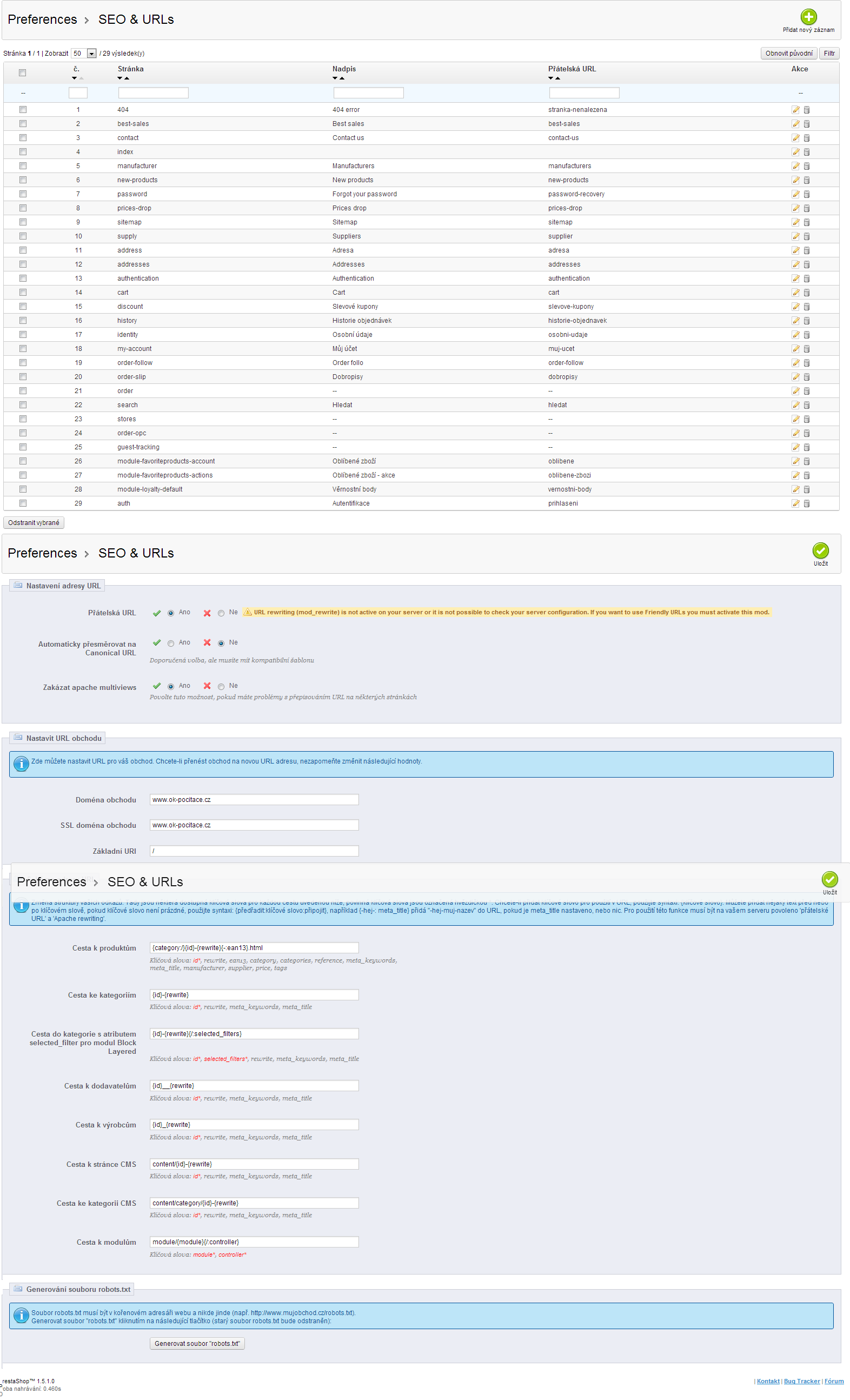The width and height of the screenshot is (850, 1400).
Task: Click Generovat soubor "robots.txt" button
Action: [197, 1343]
